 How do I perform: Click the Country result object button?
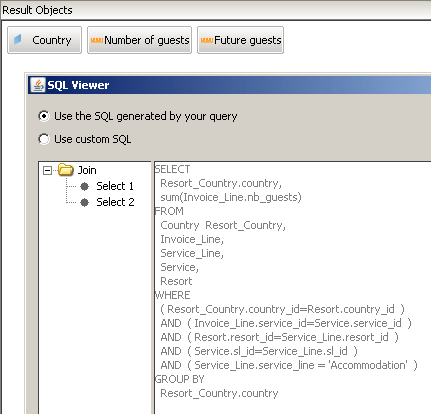click(44, 40)
